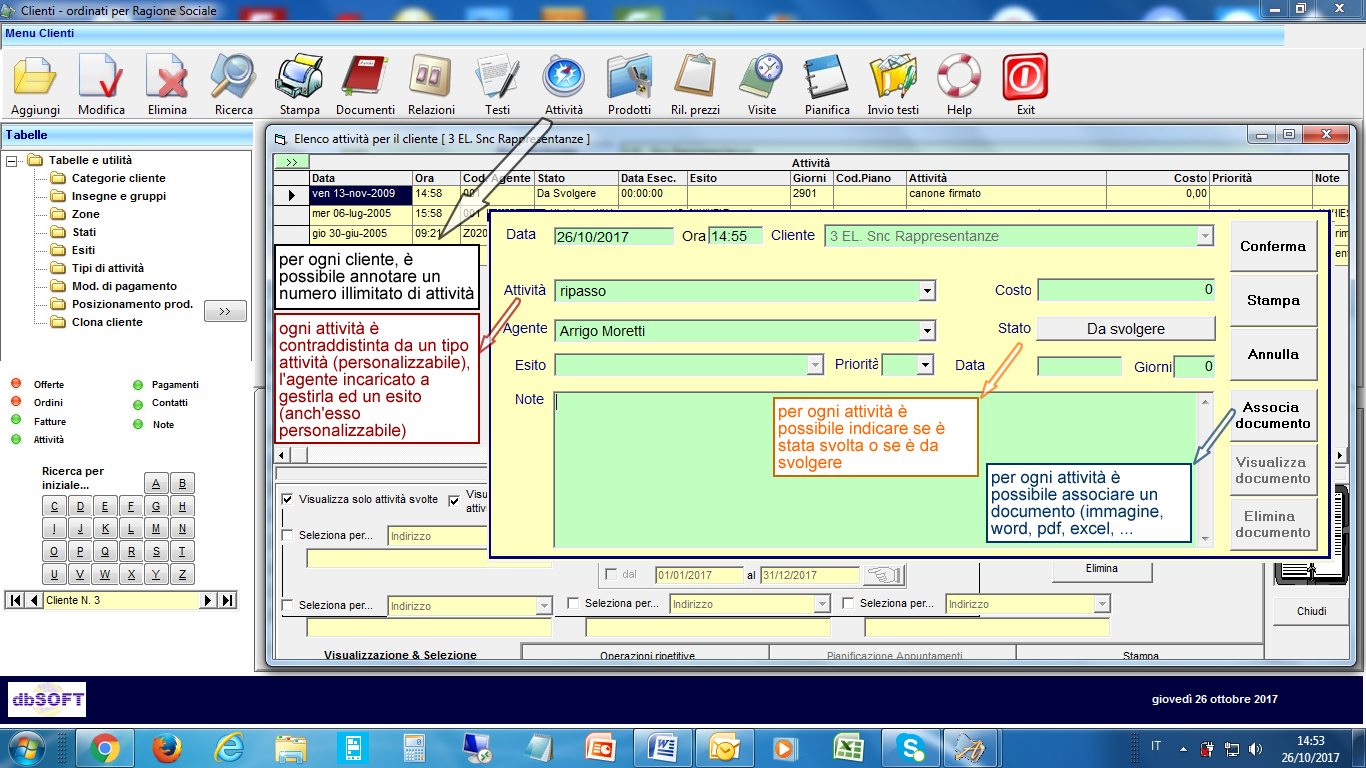1366x768 pixels.
Task: Click the Stampa printer icon
Action: pyautogui.click(x=299, y=86)
